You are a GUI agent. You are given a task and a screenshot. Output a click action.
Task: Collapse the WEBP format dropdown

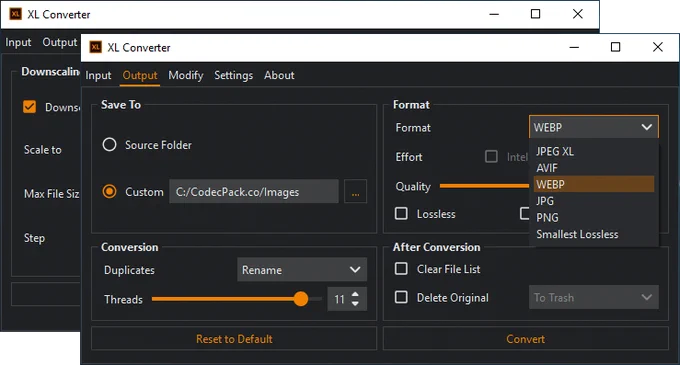(594, 127)
